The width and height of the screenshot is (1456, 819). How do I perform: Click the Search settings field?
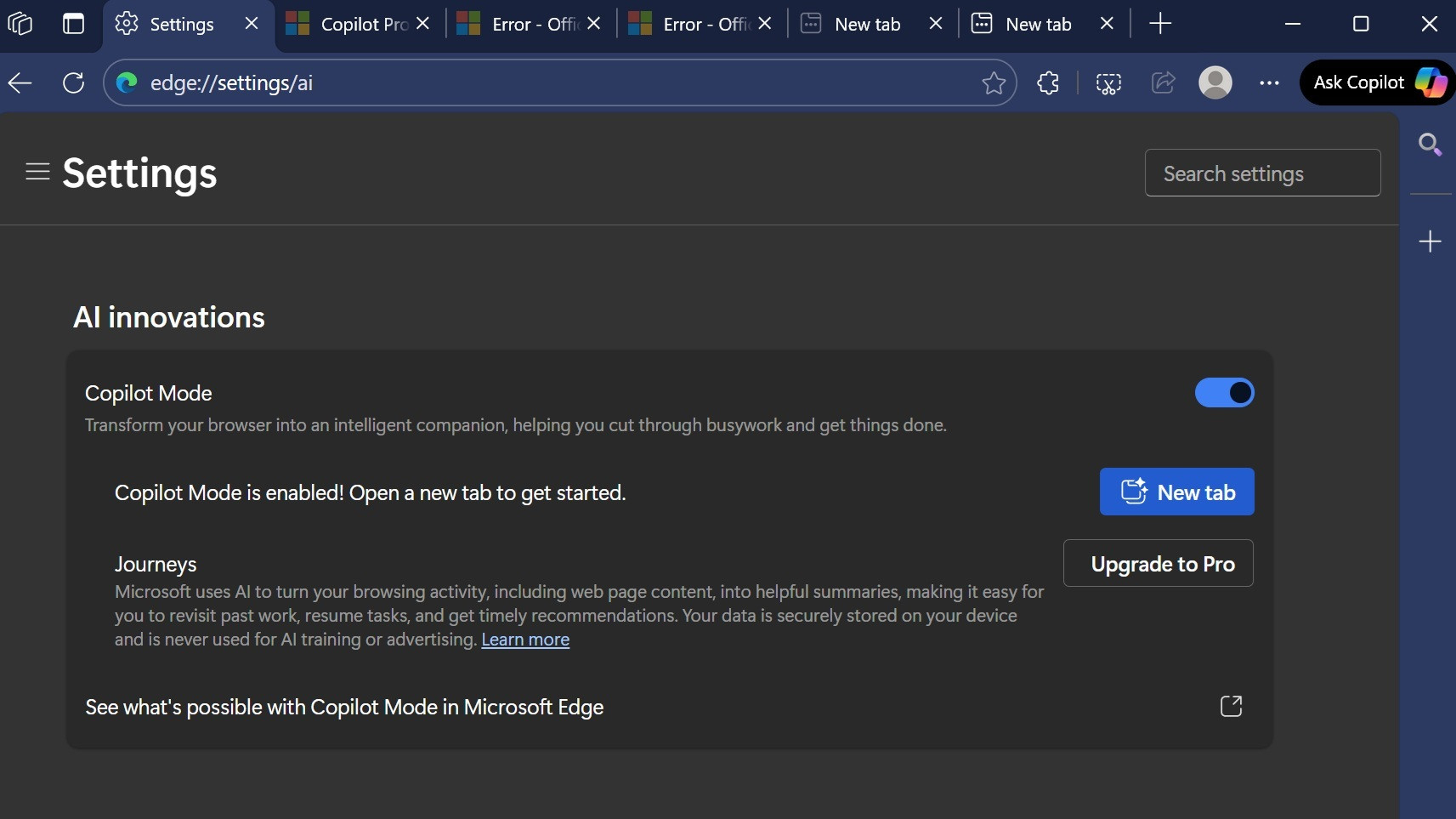[x=1262, y=173]
